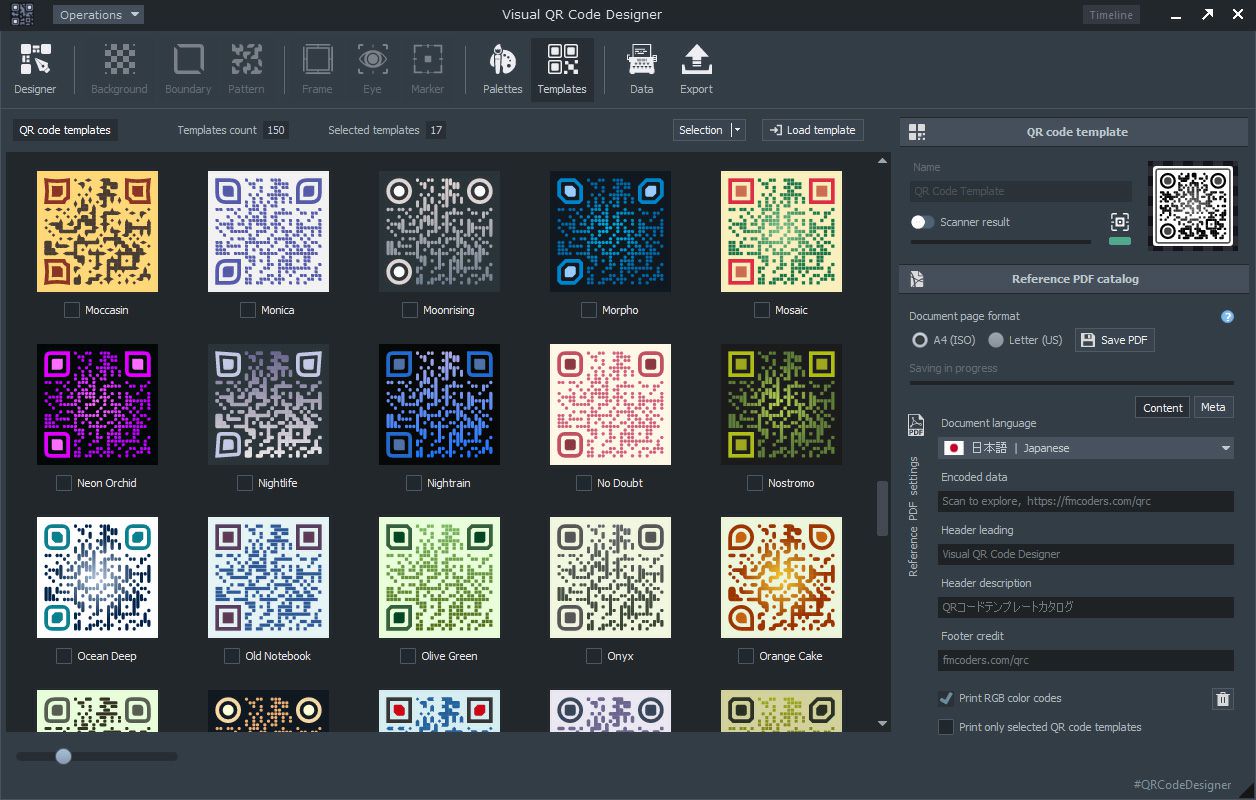Click the Encoded data input field
Screen dimensions: 1256x800
[x=1086, y=501]
